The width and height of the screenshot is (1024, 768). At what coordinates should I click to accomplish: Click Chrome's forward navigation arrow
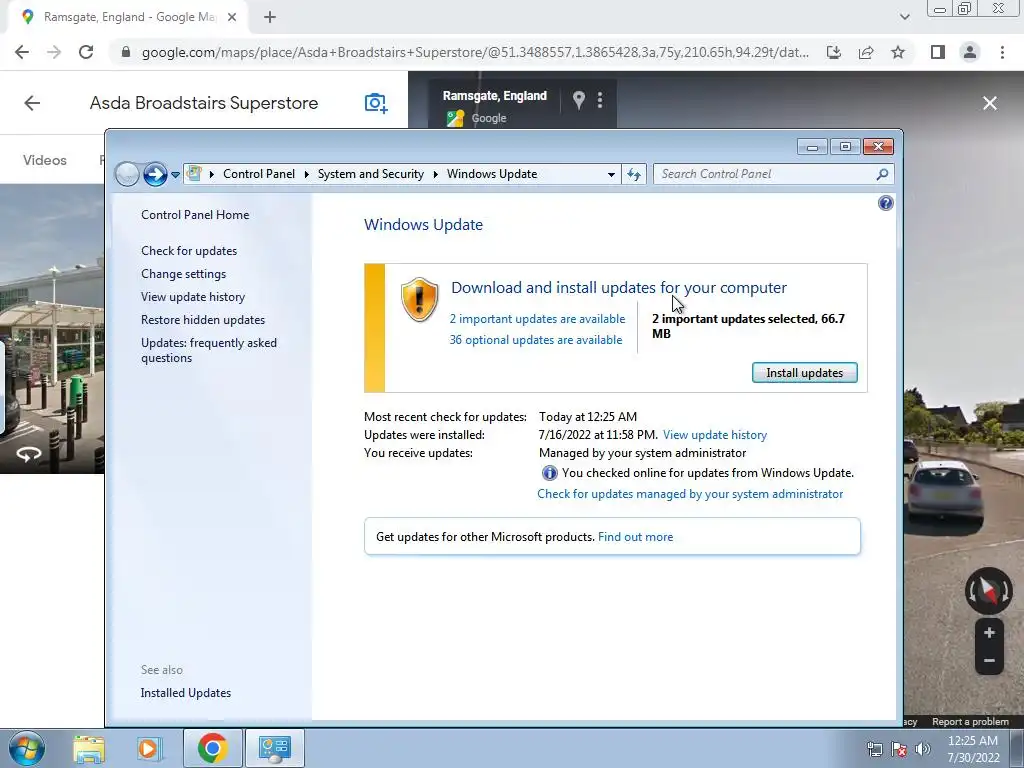[54, 52]
